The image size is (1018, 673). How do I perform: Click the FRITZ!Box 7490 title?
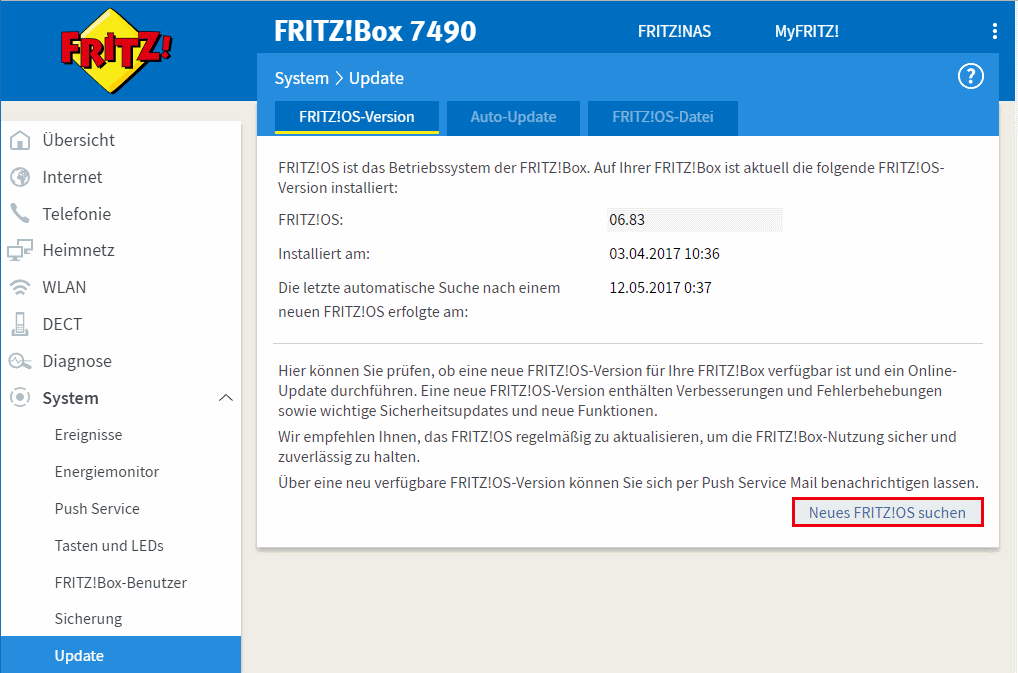click(375, 31)
